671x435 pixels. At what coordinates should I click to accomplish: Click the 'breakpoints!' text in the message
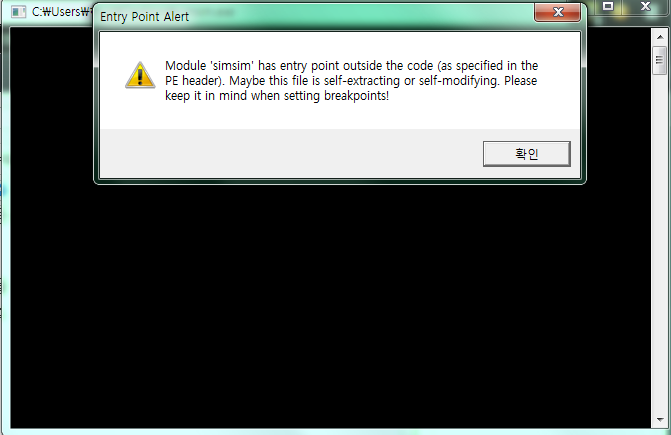tap(356, 96)
